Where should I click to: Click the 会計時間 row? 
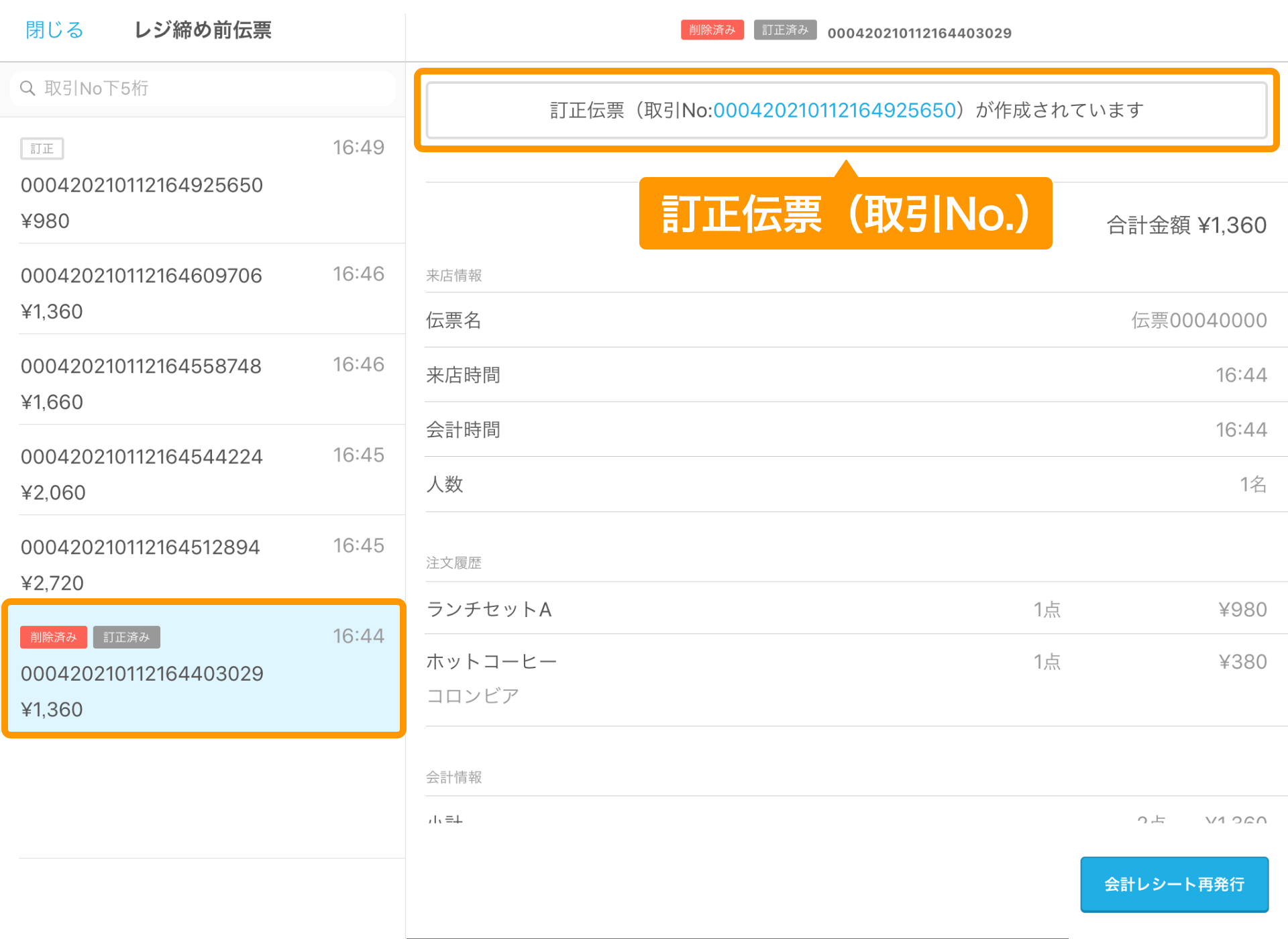856,430
